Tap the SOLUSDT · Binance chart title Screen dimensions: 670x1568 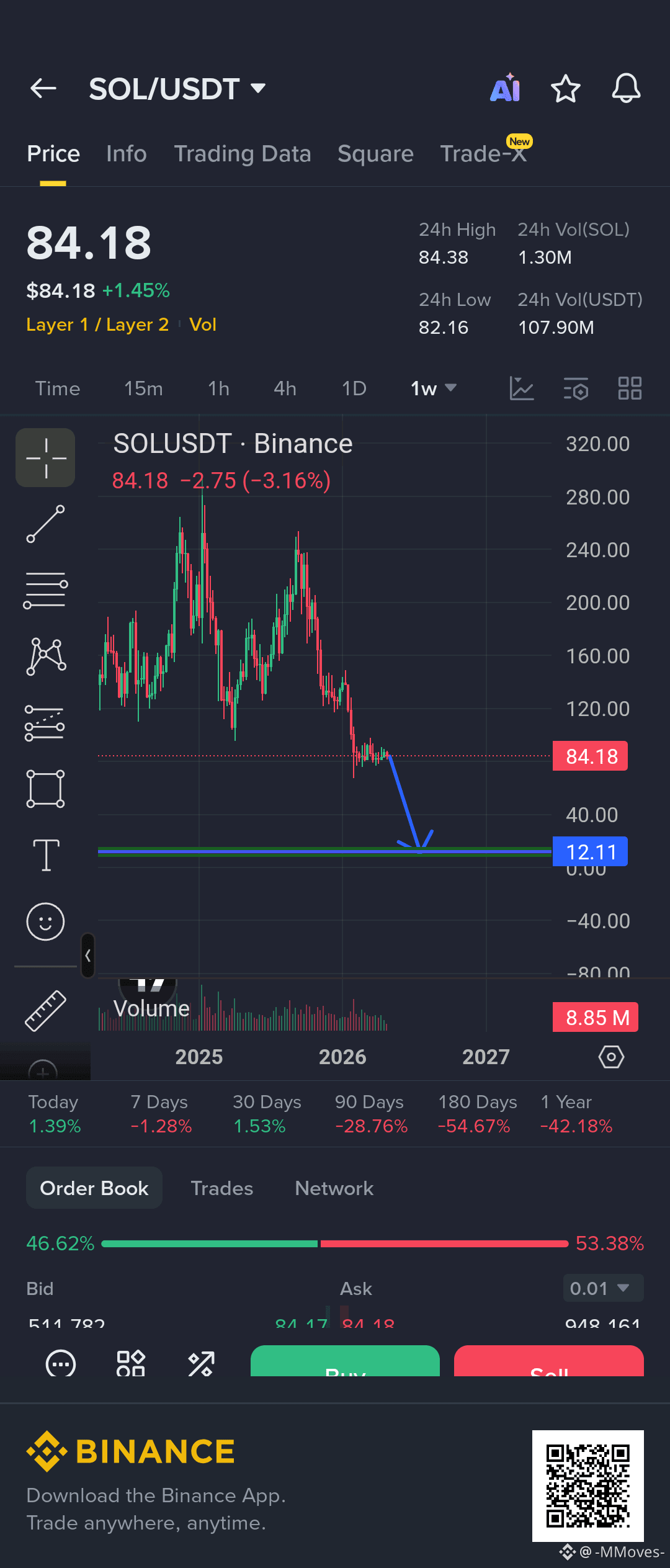(x=233, y=444)
